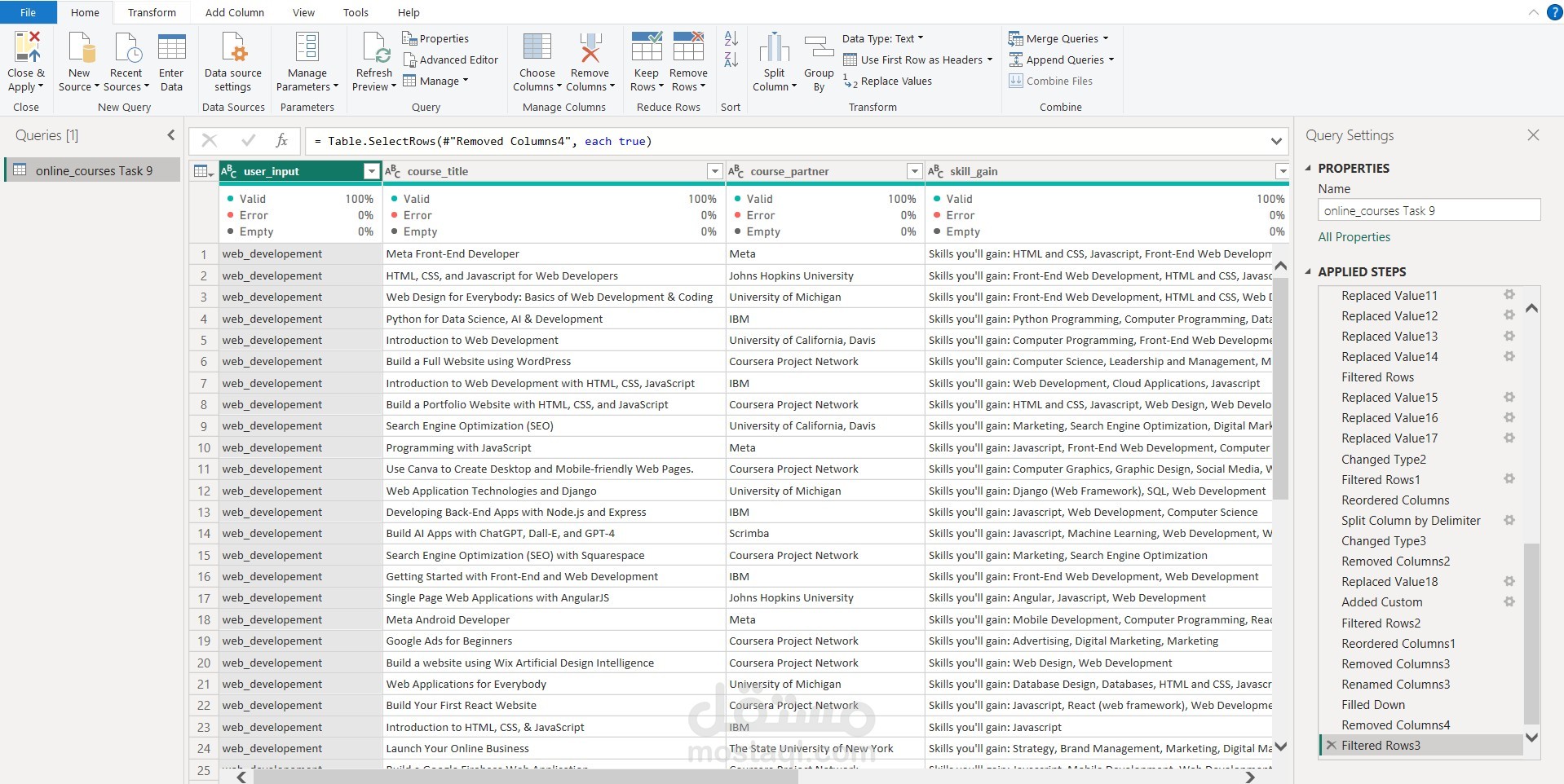1564x784 pixels.
Task: Confirm formula with the checkmark button
Action: coord(248,141)
